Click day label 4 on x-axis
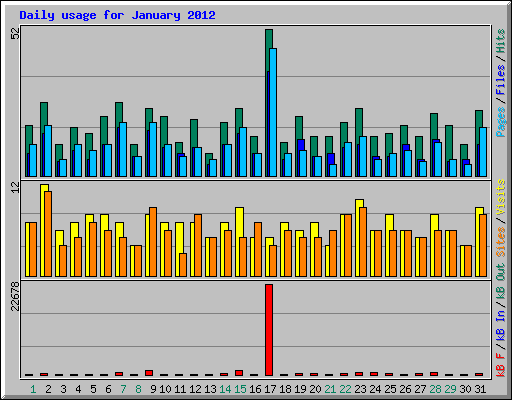Image resolution: width=512 pixels, height=400 pixels. [x=78, y=389]
